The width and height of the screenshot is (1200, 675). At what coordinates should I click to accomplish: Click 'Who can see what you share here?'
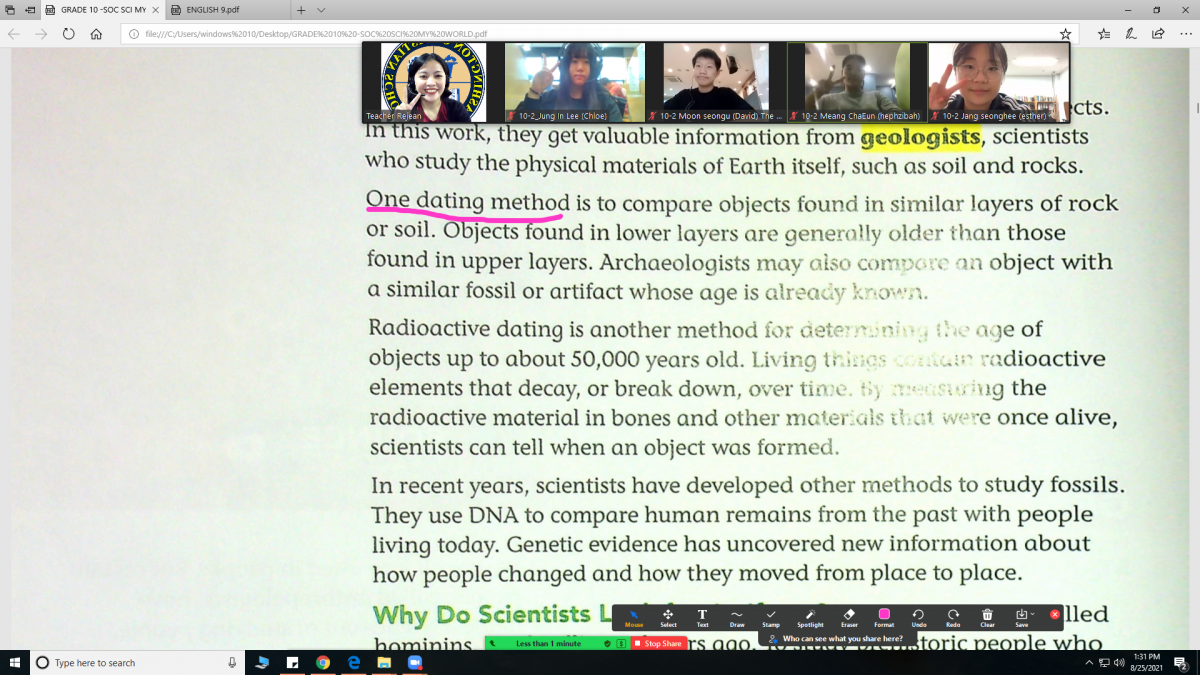click(x=837, y=638)
